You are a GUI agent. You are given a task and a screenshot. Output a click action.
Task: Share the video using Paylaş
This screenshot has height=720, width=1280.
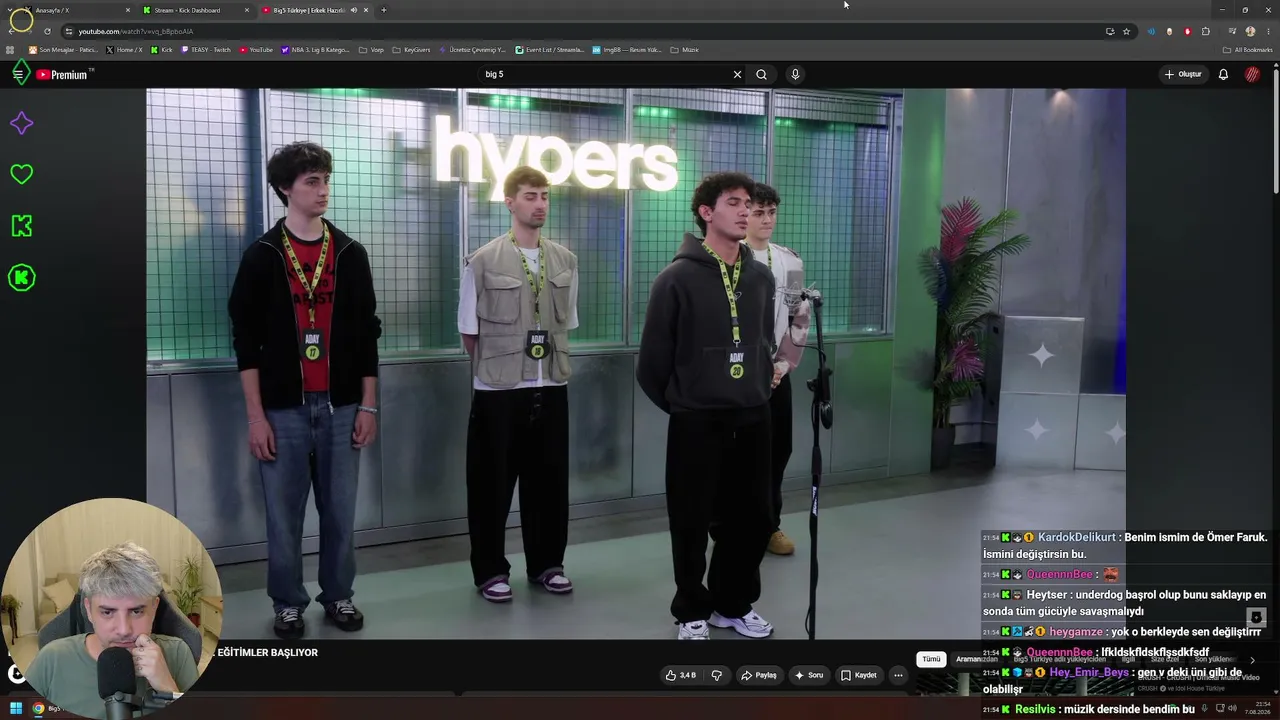758,675
